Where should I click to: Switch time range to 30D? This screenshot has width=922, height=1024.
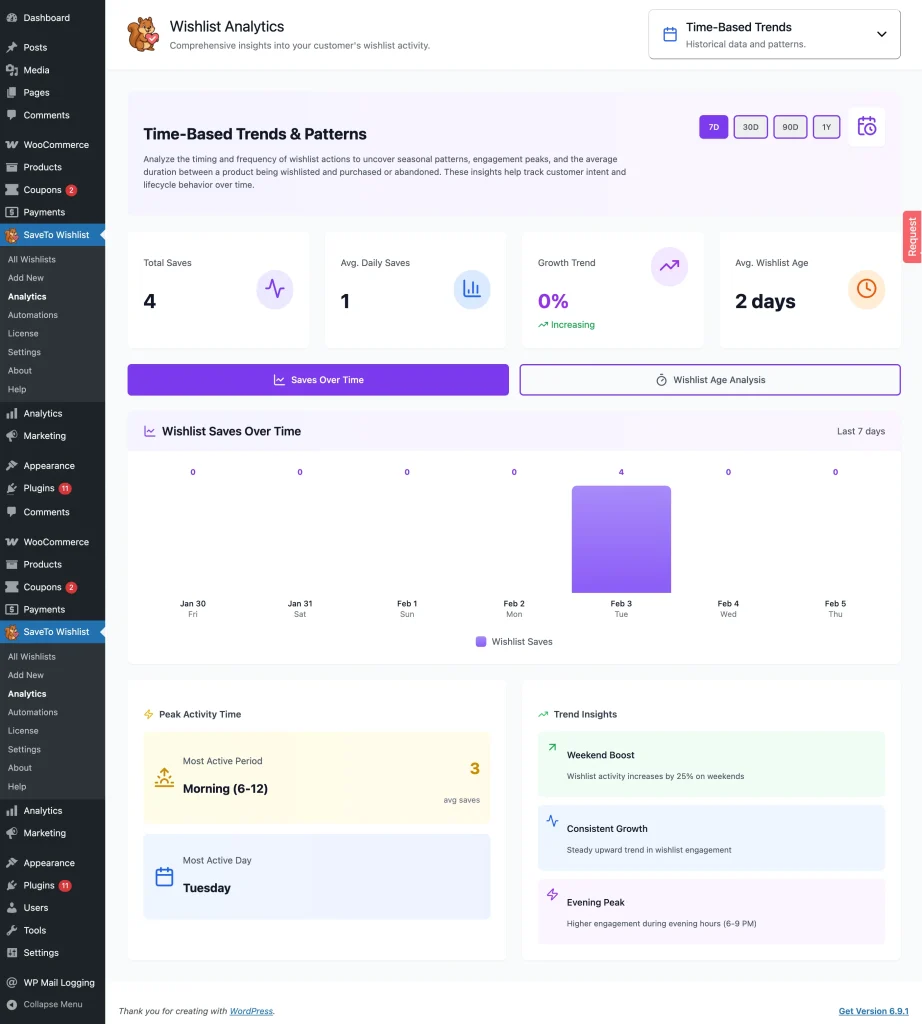[750, 127]
